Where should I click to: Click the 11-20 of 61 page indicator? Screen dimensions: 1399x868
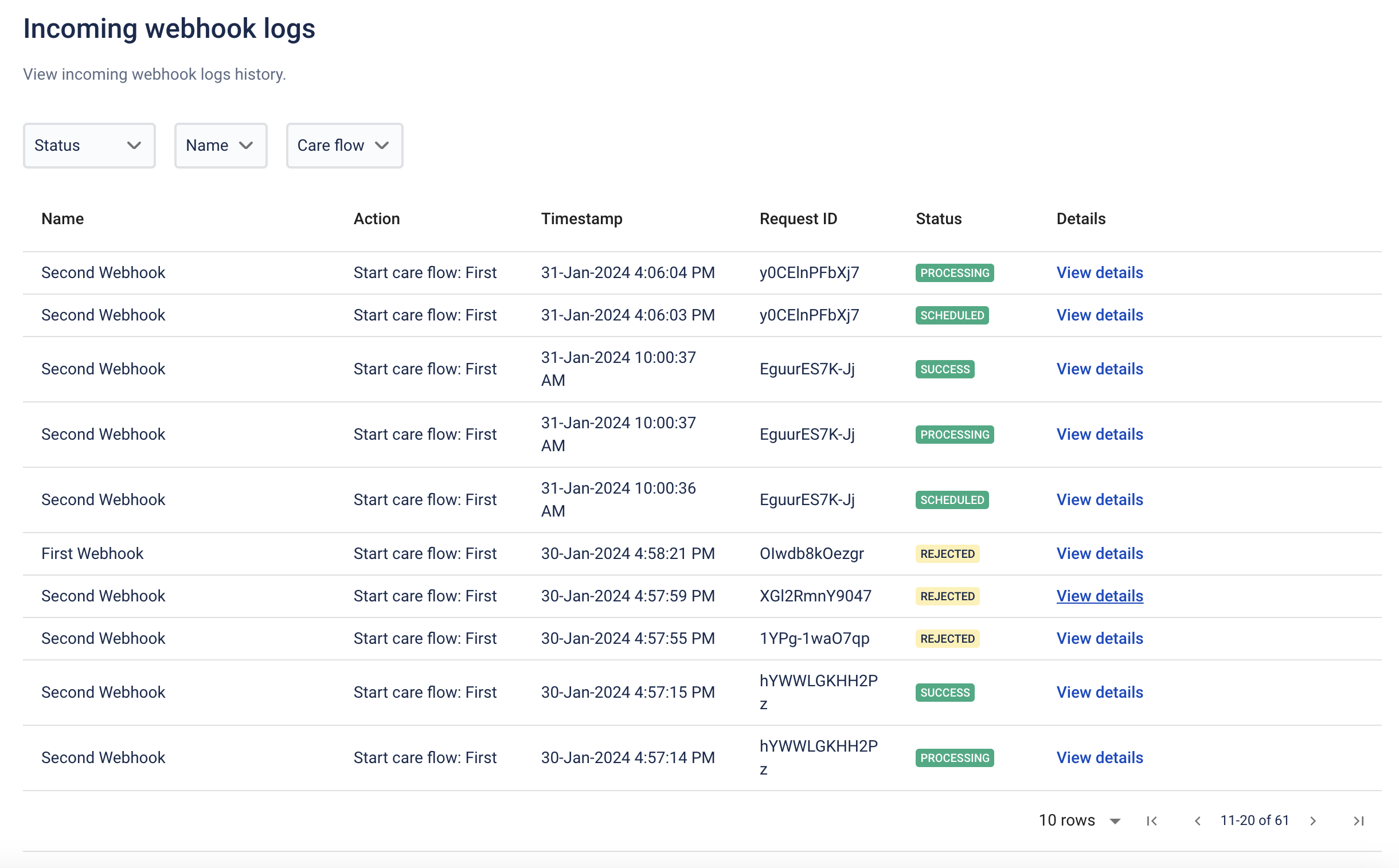click(1255, 821)
